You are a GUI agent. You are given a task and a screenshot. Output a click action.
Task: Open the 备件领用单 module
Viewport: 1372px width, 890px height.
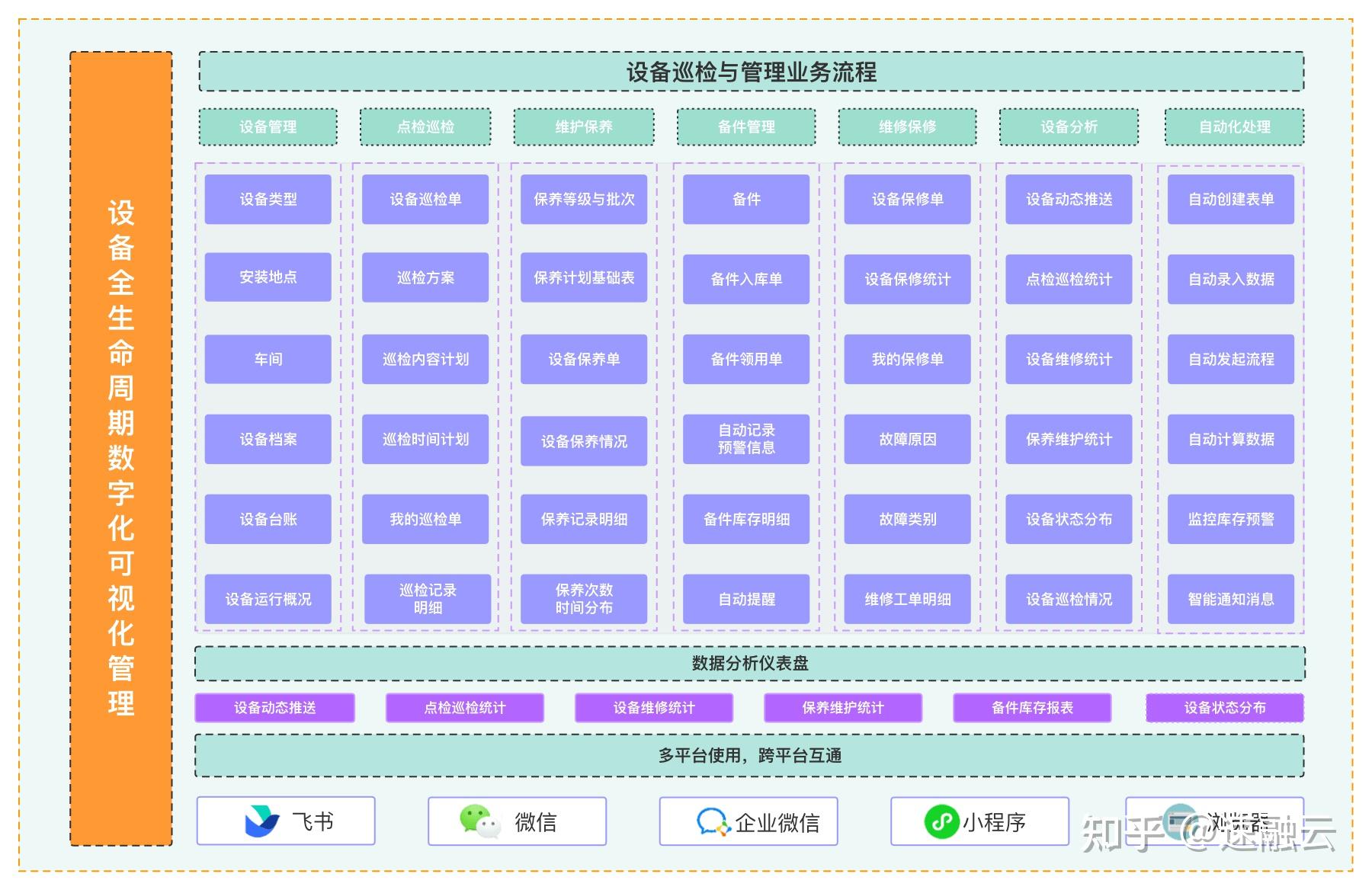746,359
